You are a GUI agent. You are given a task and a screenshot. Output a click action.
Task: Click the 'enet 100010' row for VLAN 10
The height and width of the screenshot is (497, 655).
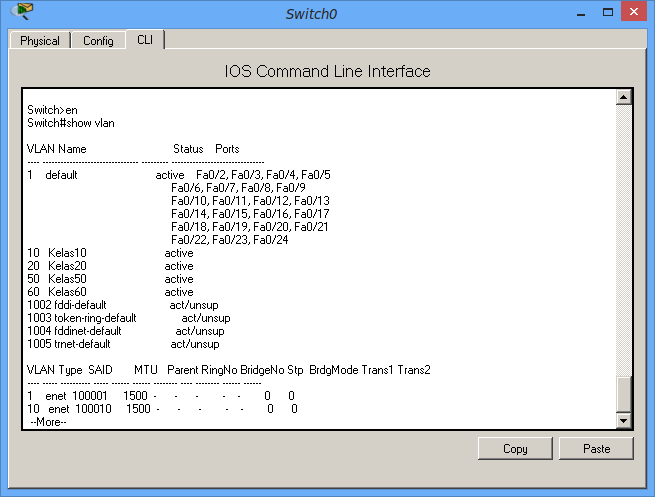point(162,409)
